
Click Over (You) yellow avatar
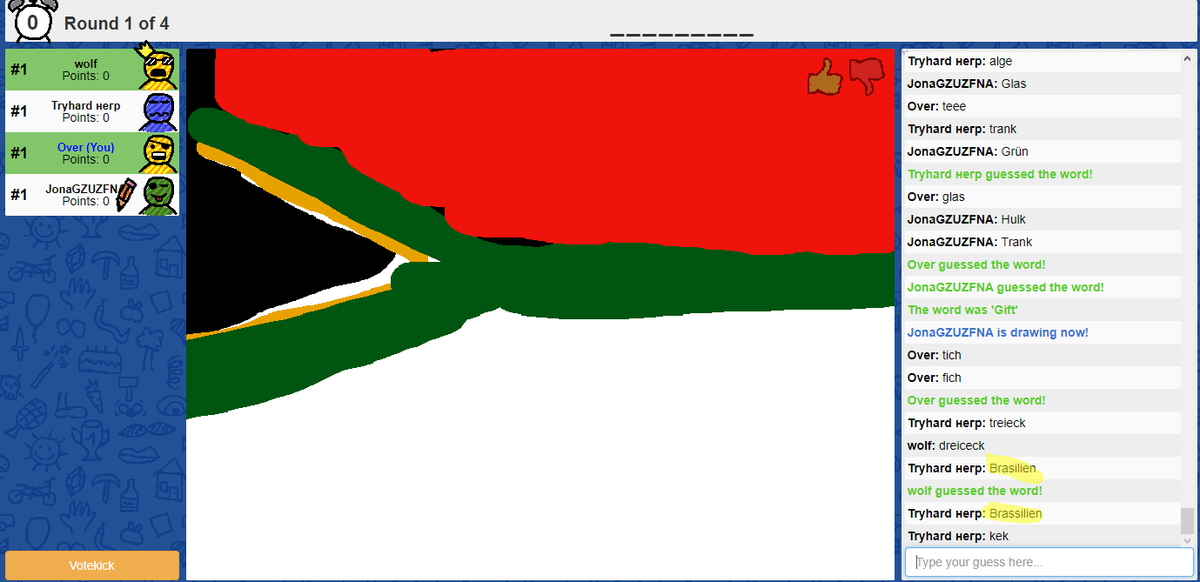[x=158, y=153]
